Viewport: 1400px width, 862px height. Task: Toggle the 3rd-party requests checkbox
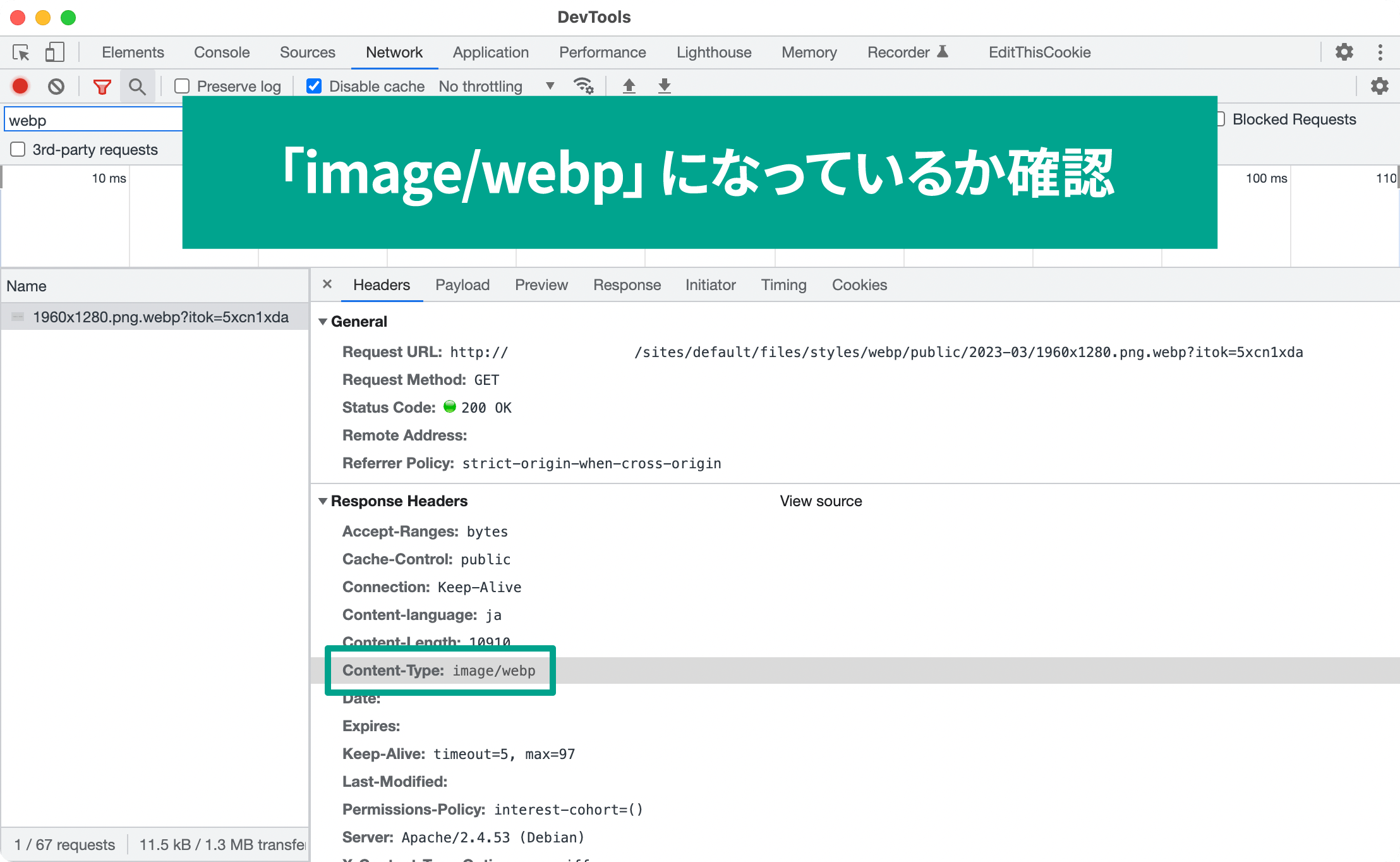point(17,149)
